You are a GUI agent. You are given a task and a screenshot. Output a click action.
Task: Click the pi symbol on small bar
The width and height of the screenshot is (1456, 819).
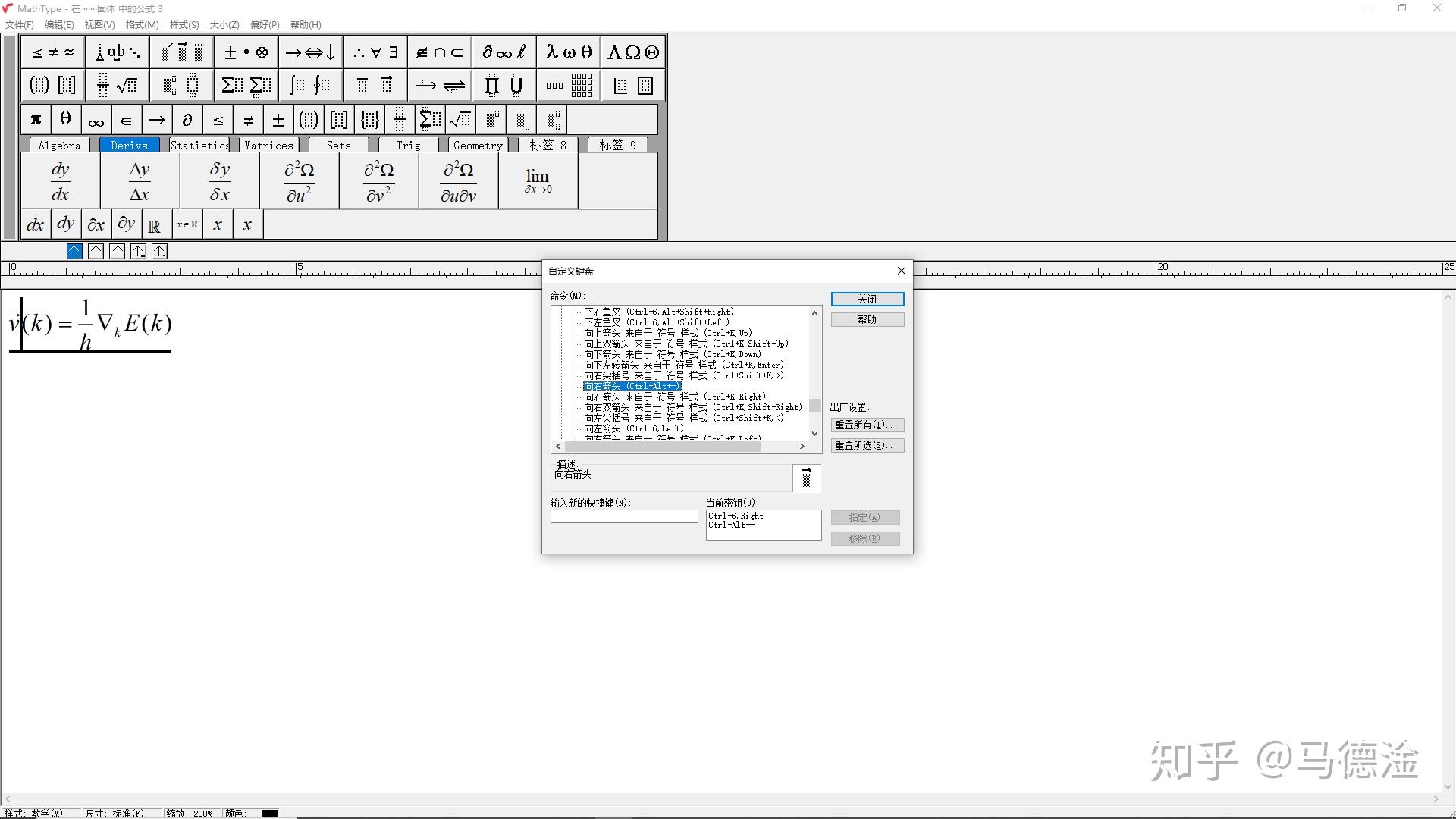pyautogui.click(x=36, y=120)
